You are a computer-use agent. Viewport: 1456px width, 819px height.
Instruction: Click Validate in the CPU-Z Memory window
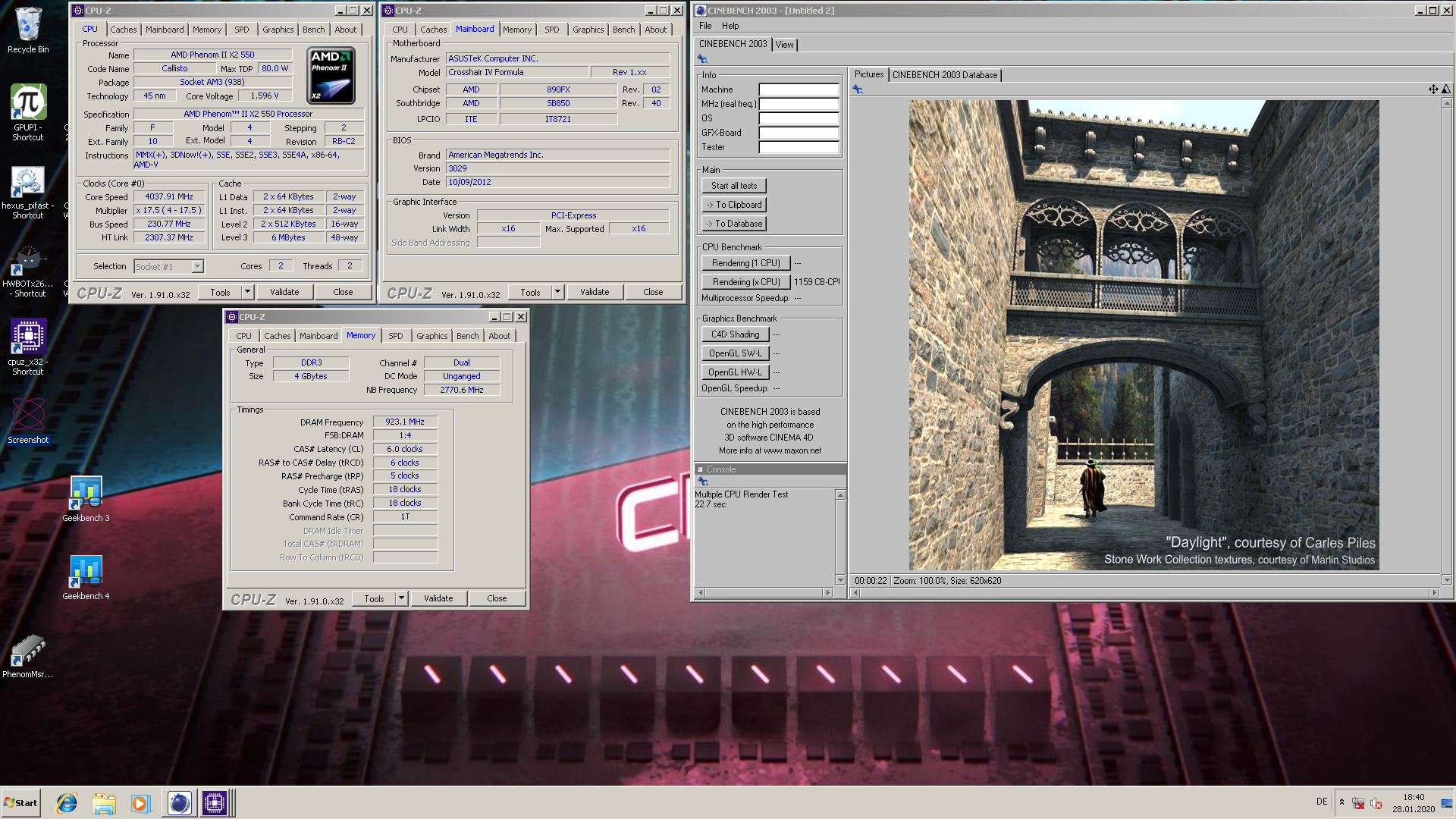pyautogui.click(x=438, y=598)
